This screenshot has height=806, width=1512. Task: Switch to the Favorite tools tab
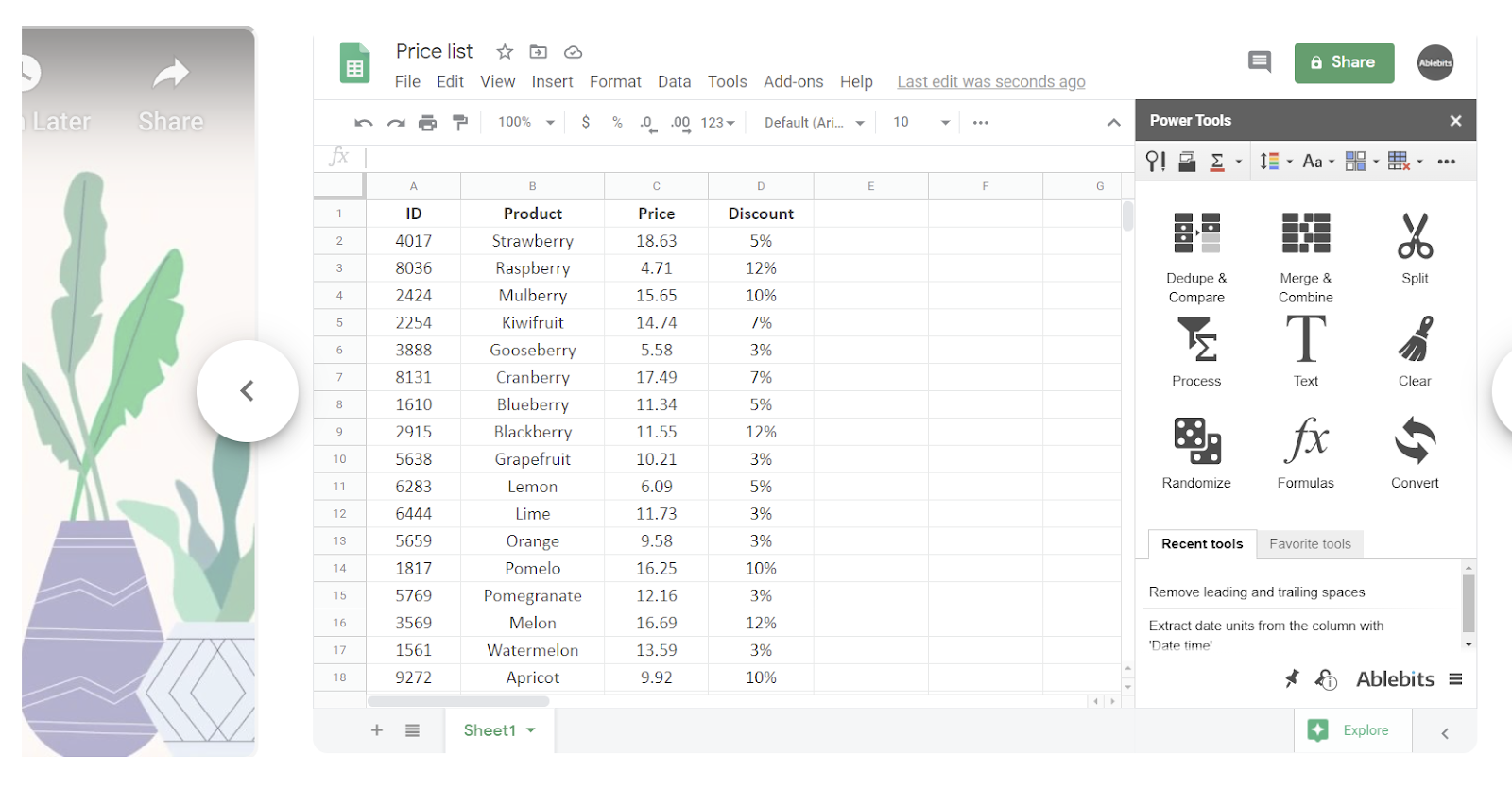[1310, 544]
